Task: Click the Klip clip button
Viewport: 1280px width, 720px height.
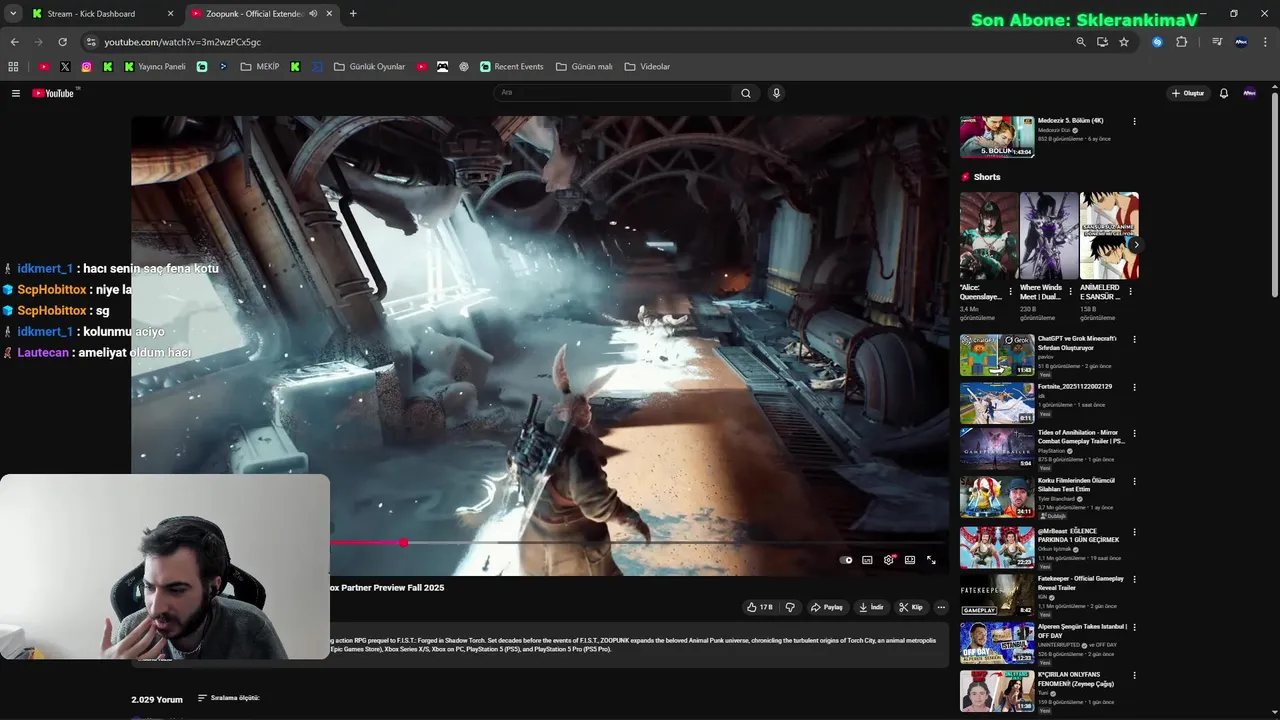Action: [x=910, y=607]
